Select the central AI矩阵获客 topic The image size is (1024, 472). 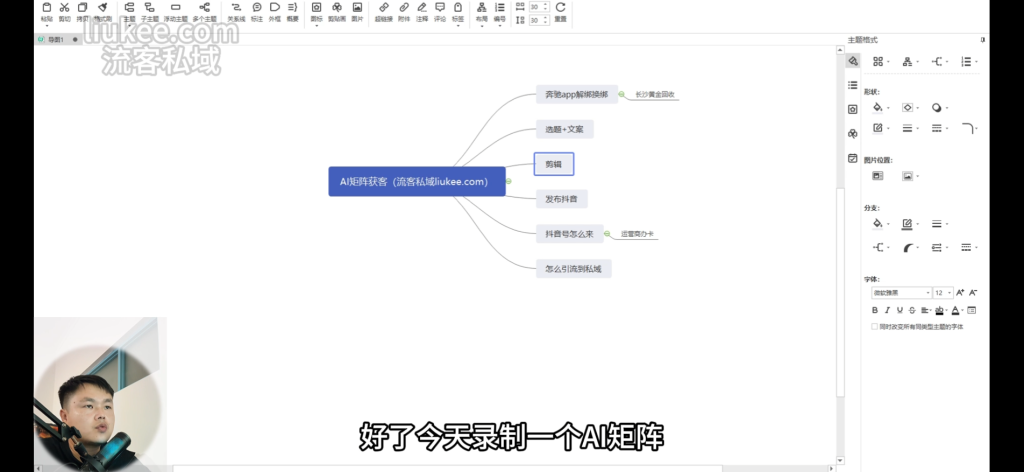tap(417, 181)
